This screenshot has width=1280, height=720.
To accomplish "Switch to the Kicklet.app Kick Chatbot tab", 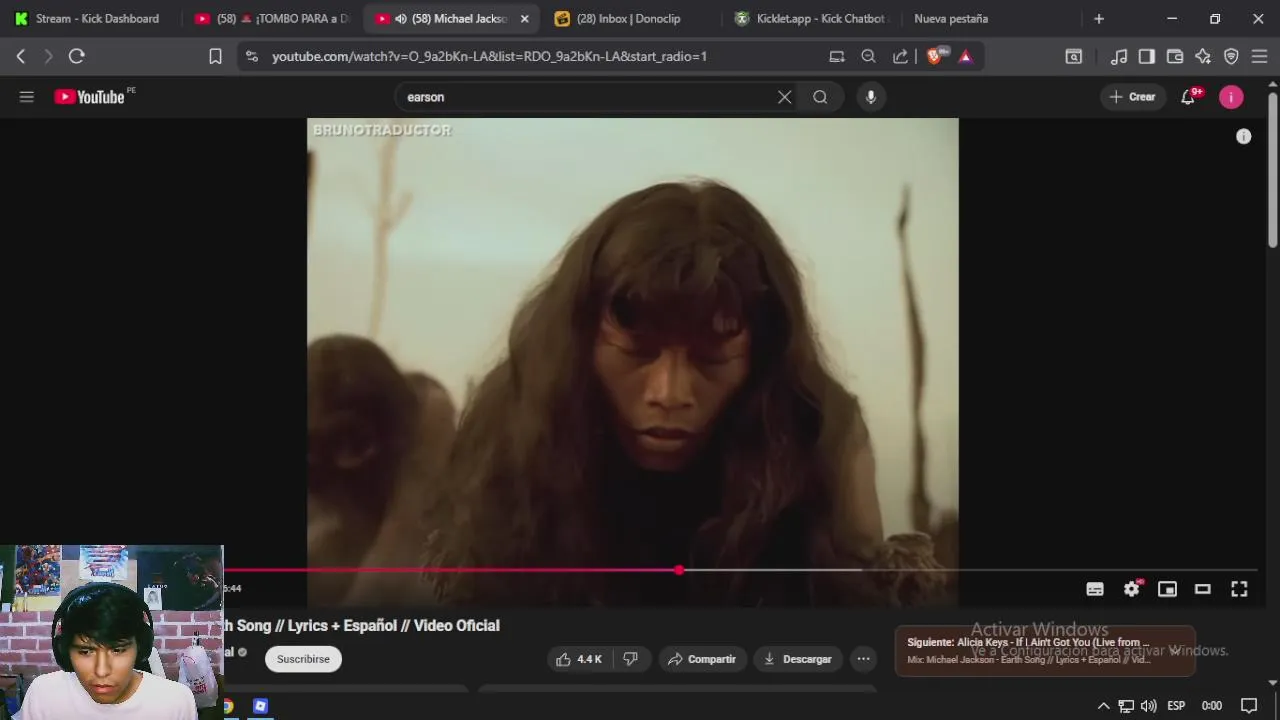I will (810, 18).
